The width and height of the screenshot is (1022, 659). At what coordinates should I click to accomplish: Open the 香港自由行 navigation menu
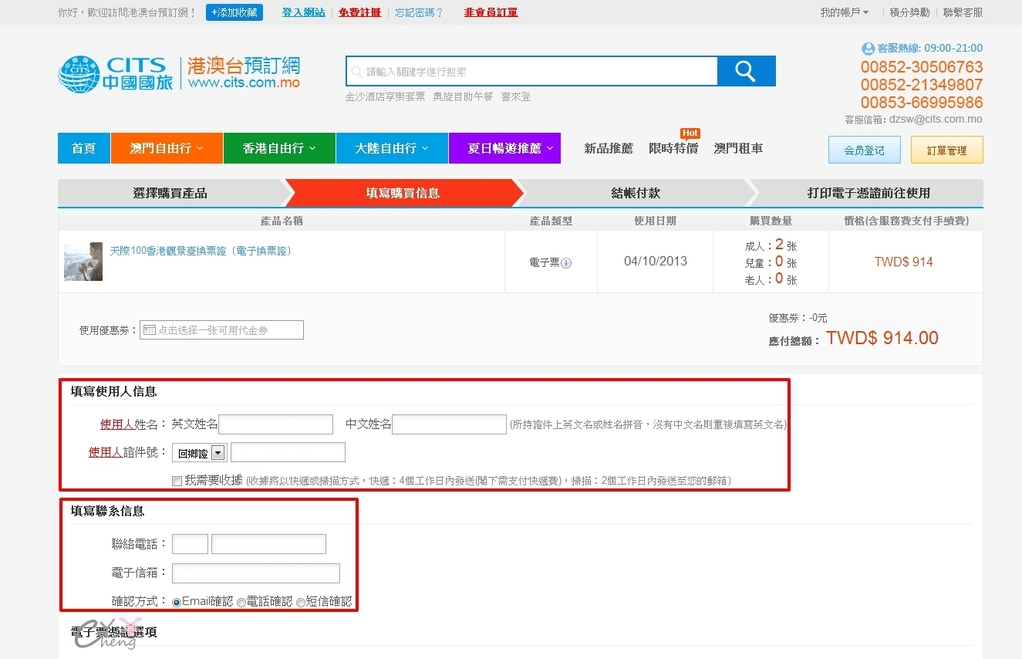(279, 148)
